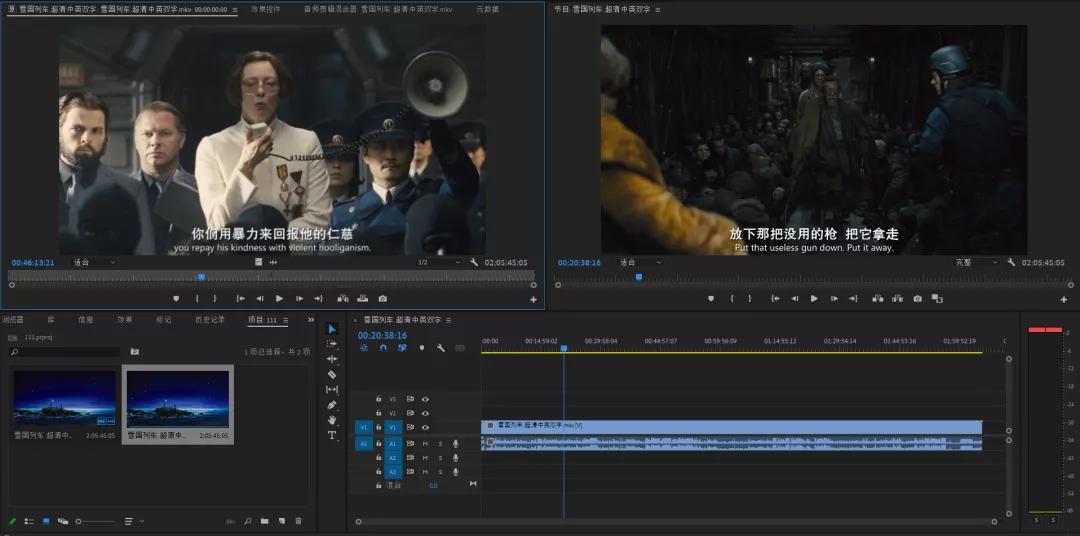The width and height of the screenshot is (1080, 536).
Task: Select the first clip thumbnail in Project panel
Action: pos(64,400)
